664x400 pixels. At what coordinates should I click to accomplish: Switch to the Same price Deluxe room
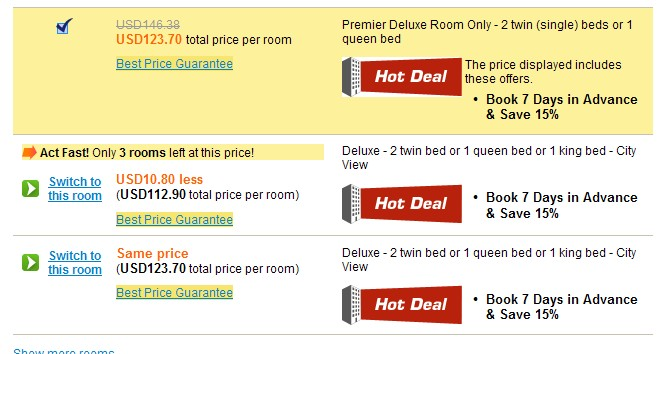75,262
